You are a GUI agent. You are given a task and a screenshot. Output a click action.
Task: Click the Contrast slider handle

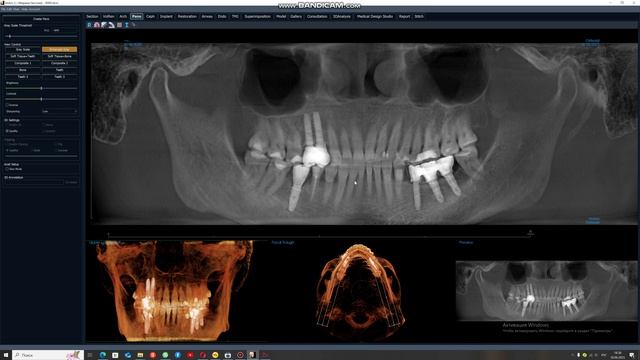tap(42, 99)
